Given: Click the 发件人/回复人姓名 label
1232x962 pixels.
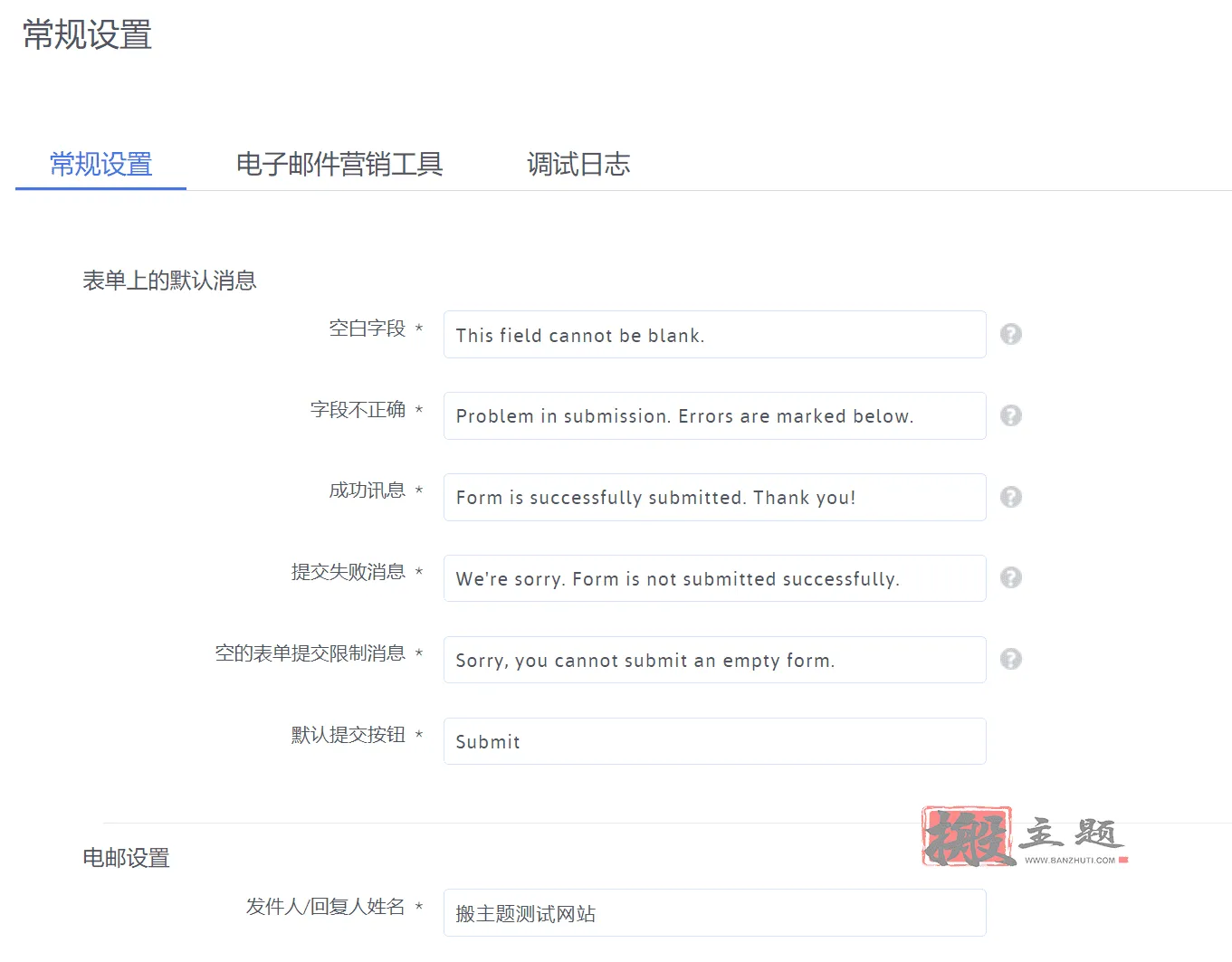Looking at the screenshot, I should [326, 907].
